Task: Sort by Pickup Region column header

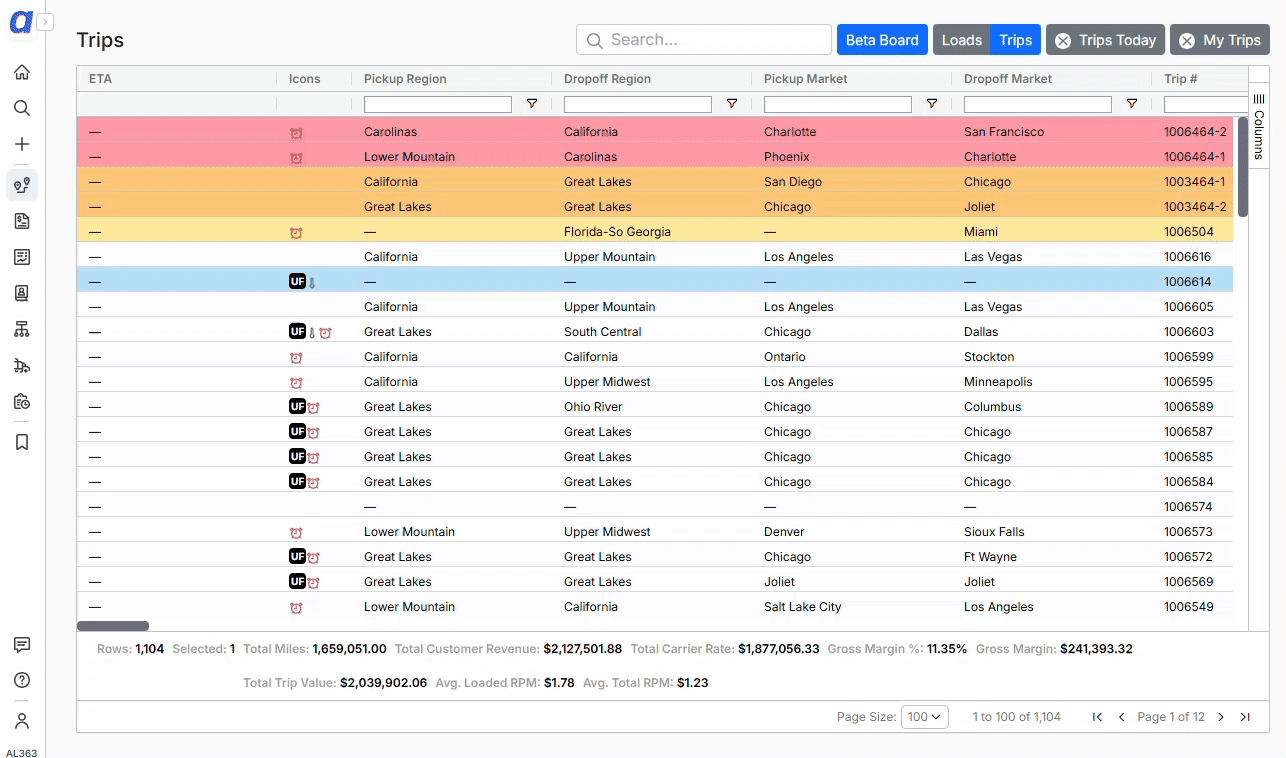Action: coord(405,79)
